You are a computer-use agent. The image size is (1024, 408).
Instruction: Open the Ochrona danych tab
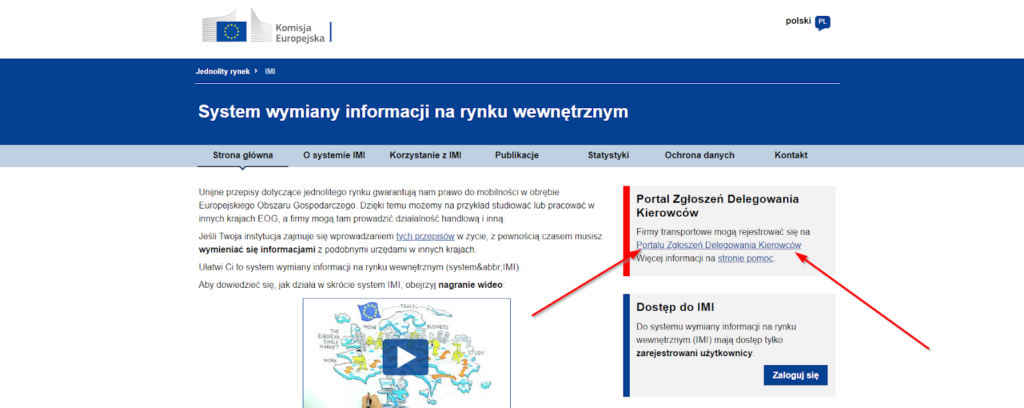pos(699,155)
